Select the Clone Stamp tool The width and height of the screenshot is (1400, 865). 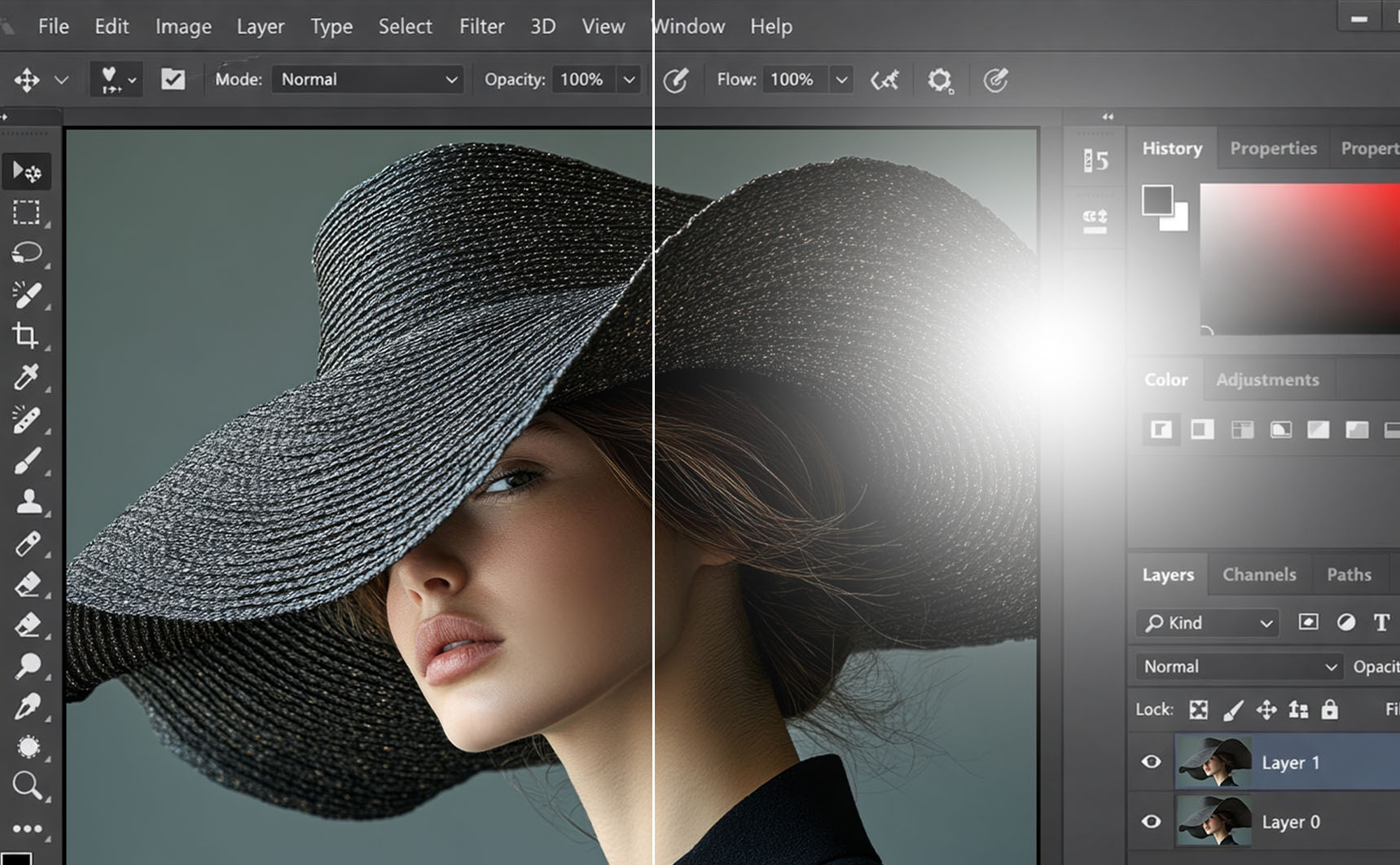(29, 502)
